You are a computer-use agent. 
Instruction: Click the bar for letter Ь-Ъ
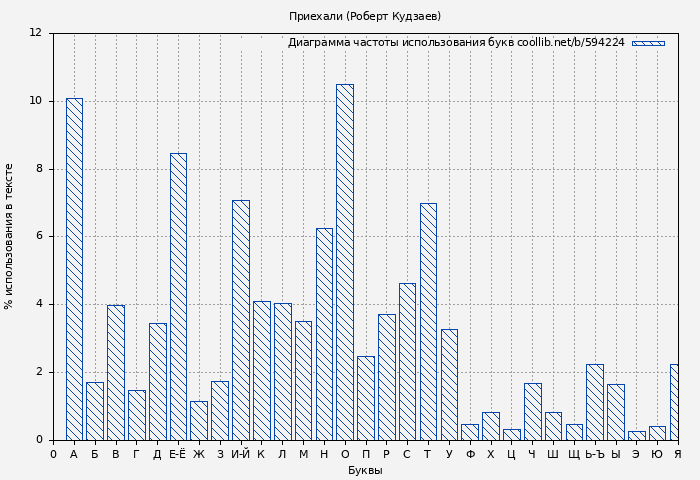(x=595, y=402)
